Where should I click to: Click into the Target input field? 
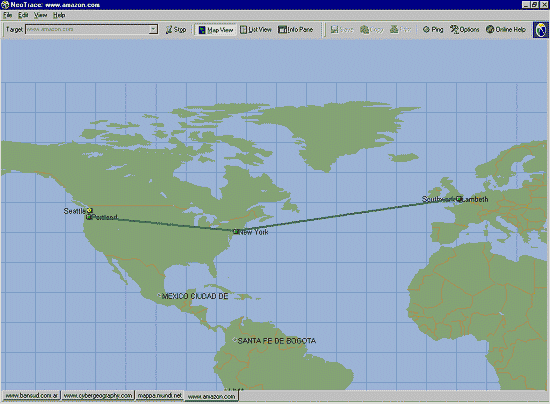coord(87,29)
